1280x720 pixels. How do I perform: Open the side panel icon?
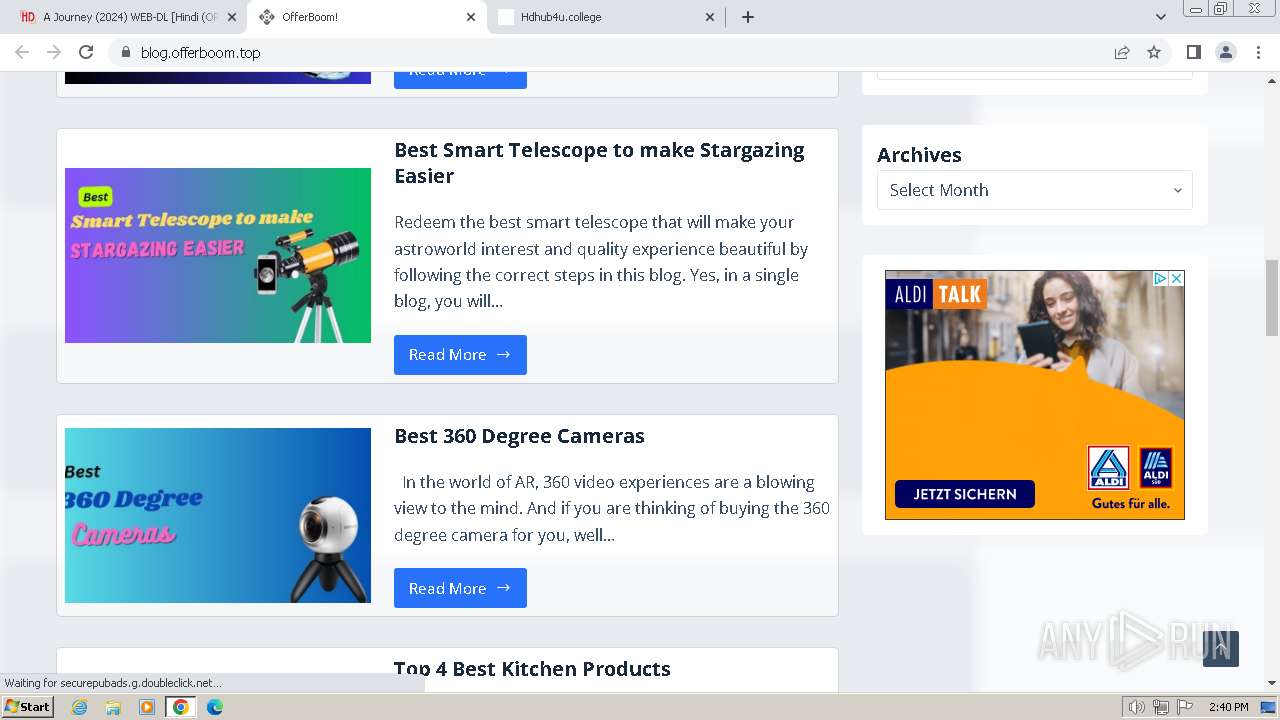click(x=1193, y=52)
